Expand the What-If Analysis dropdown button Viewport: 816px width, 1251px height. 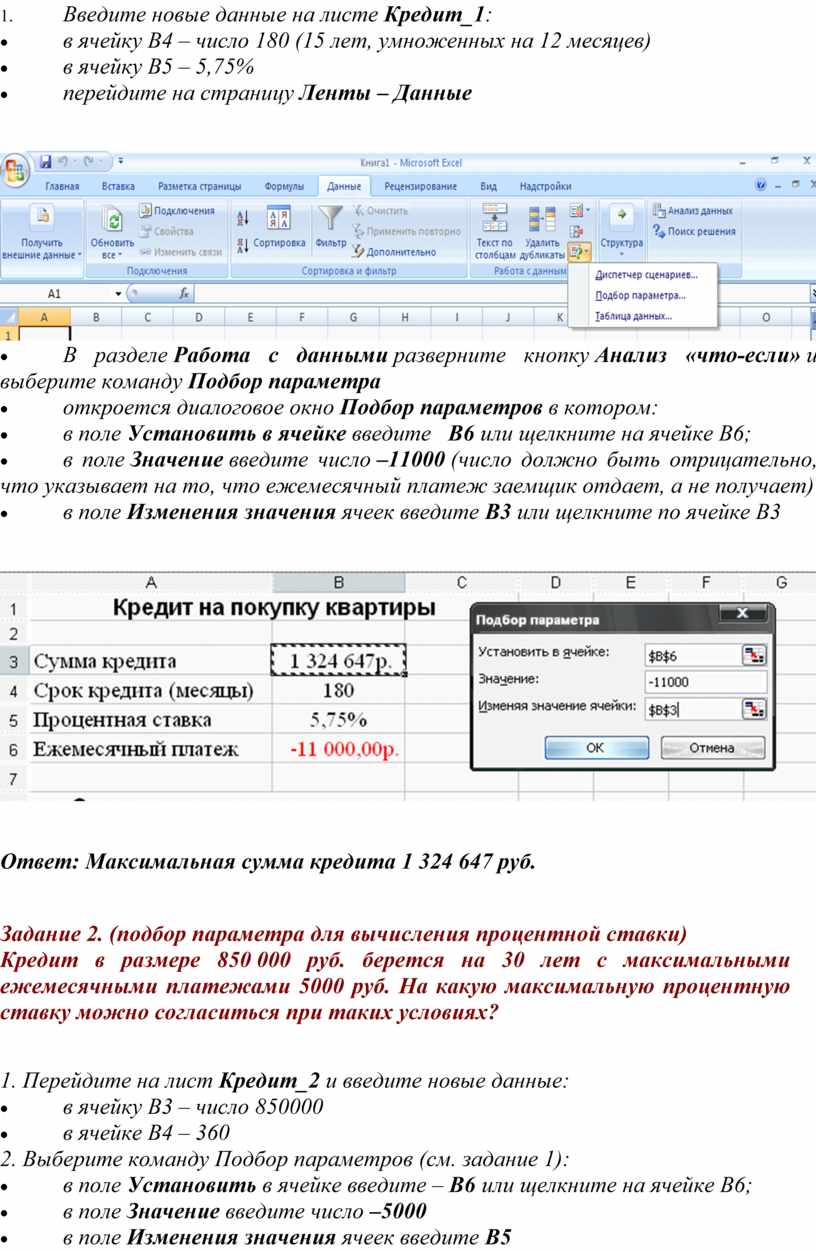click(579, 250)
